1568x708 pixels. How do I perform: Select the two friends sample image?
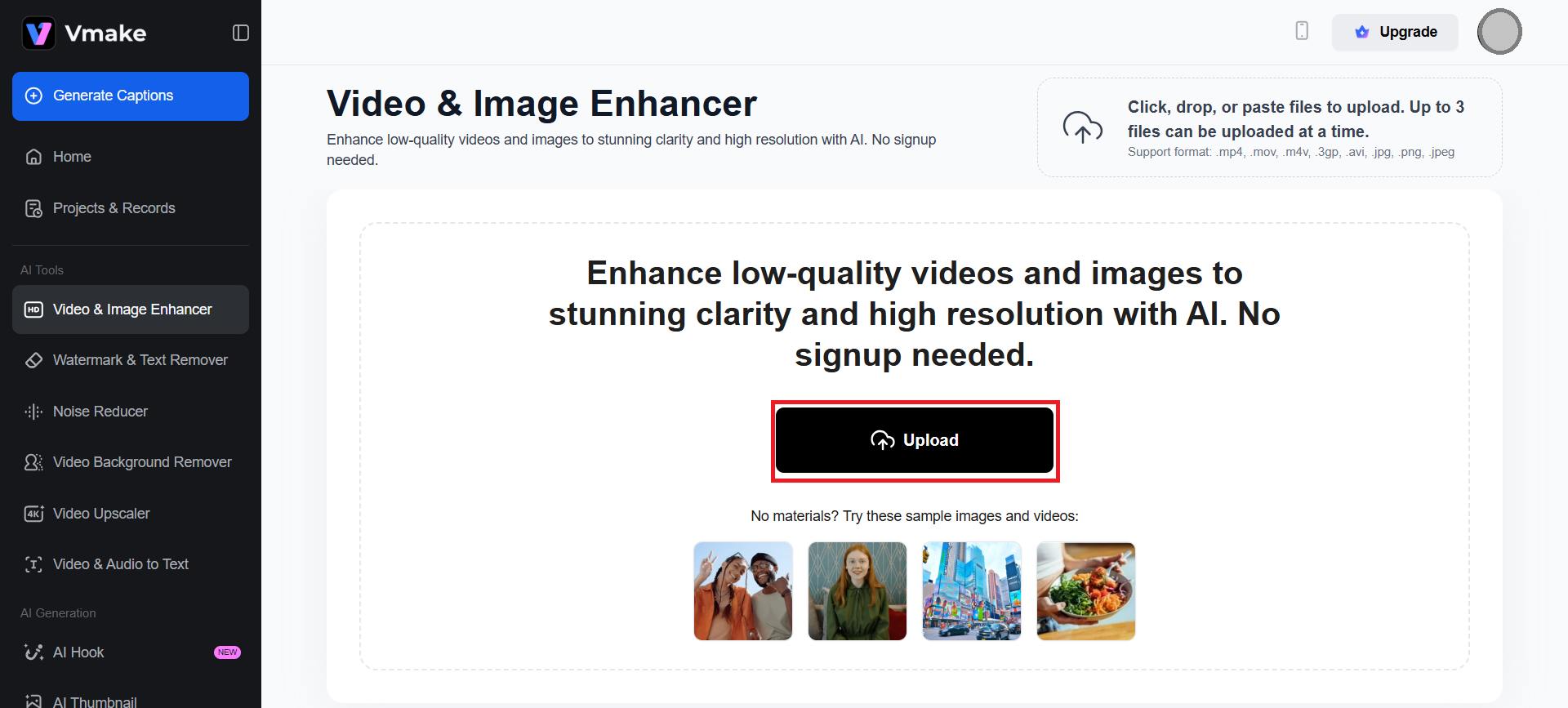pos(743,591)
